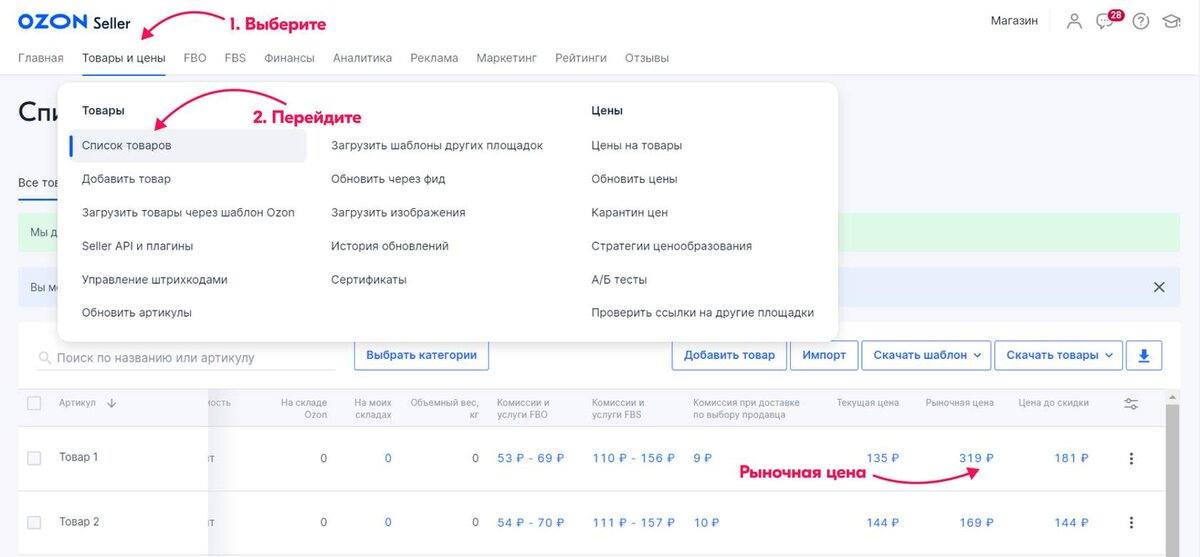Close the blue notification banner
The width and height of the screenshot is (1200, 557).
click(x=1159, y=287)
